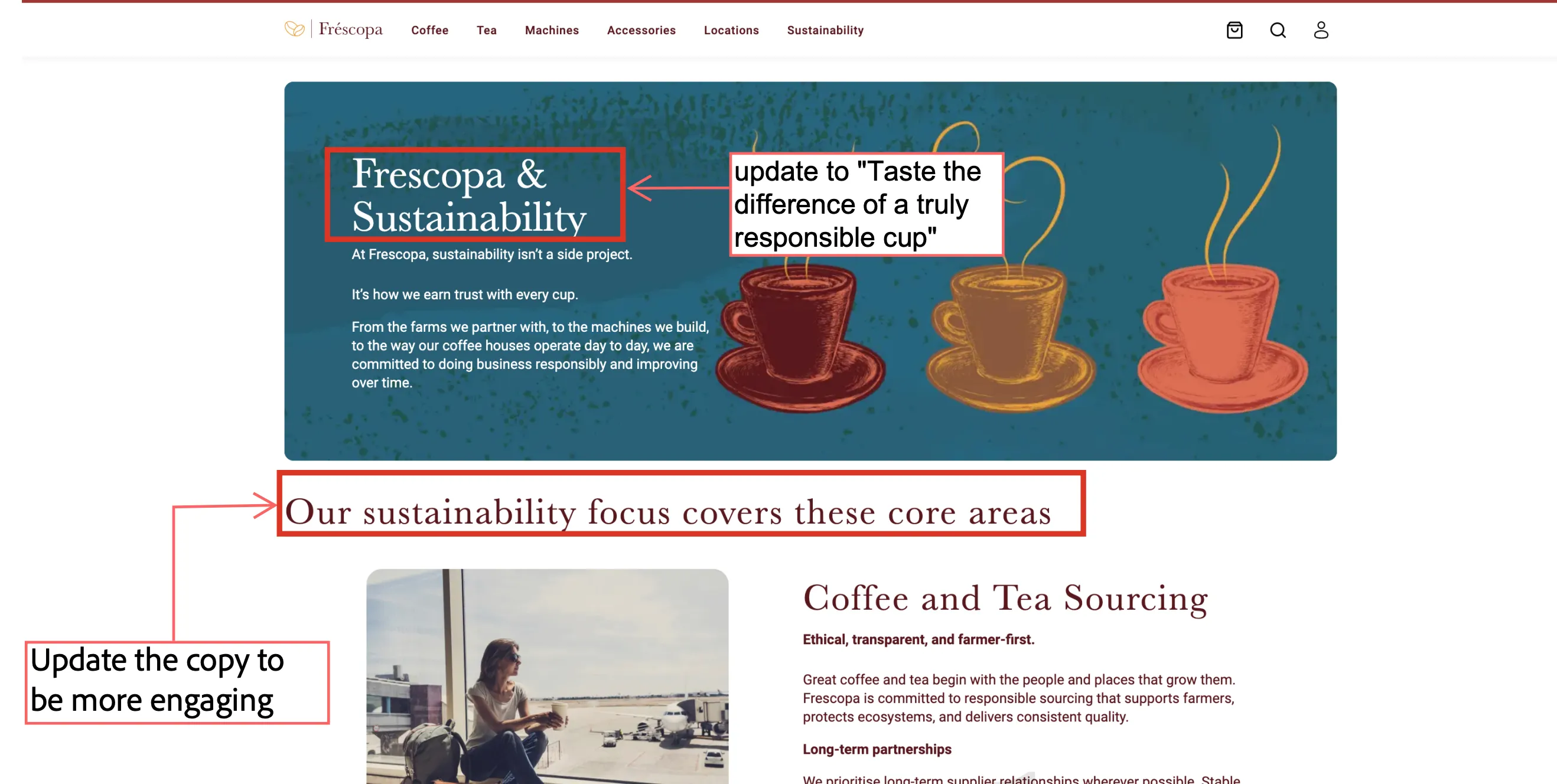Open the Sustainability nav link
1557x784 pixels.
point(825,30)
